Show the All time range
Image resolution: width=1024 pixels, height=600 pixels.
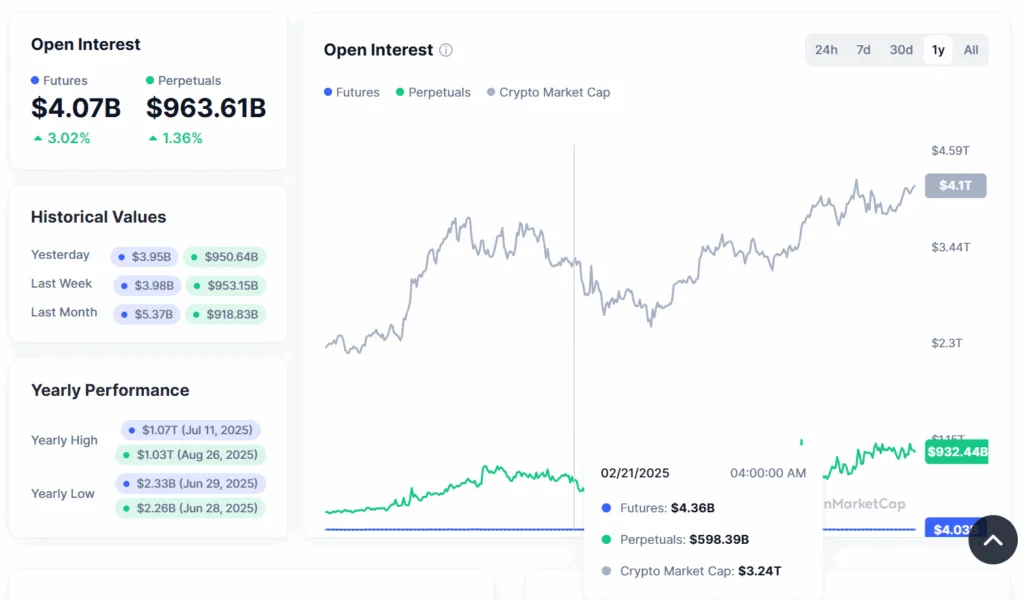[x=971, y=50]
